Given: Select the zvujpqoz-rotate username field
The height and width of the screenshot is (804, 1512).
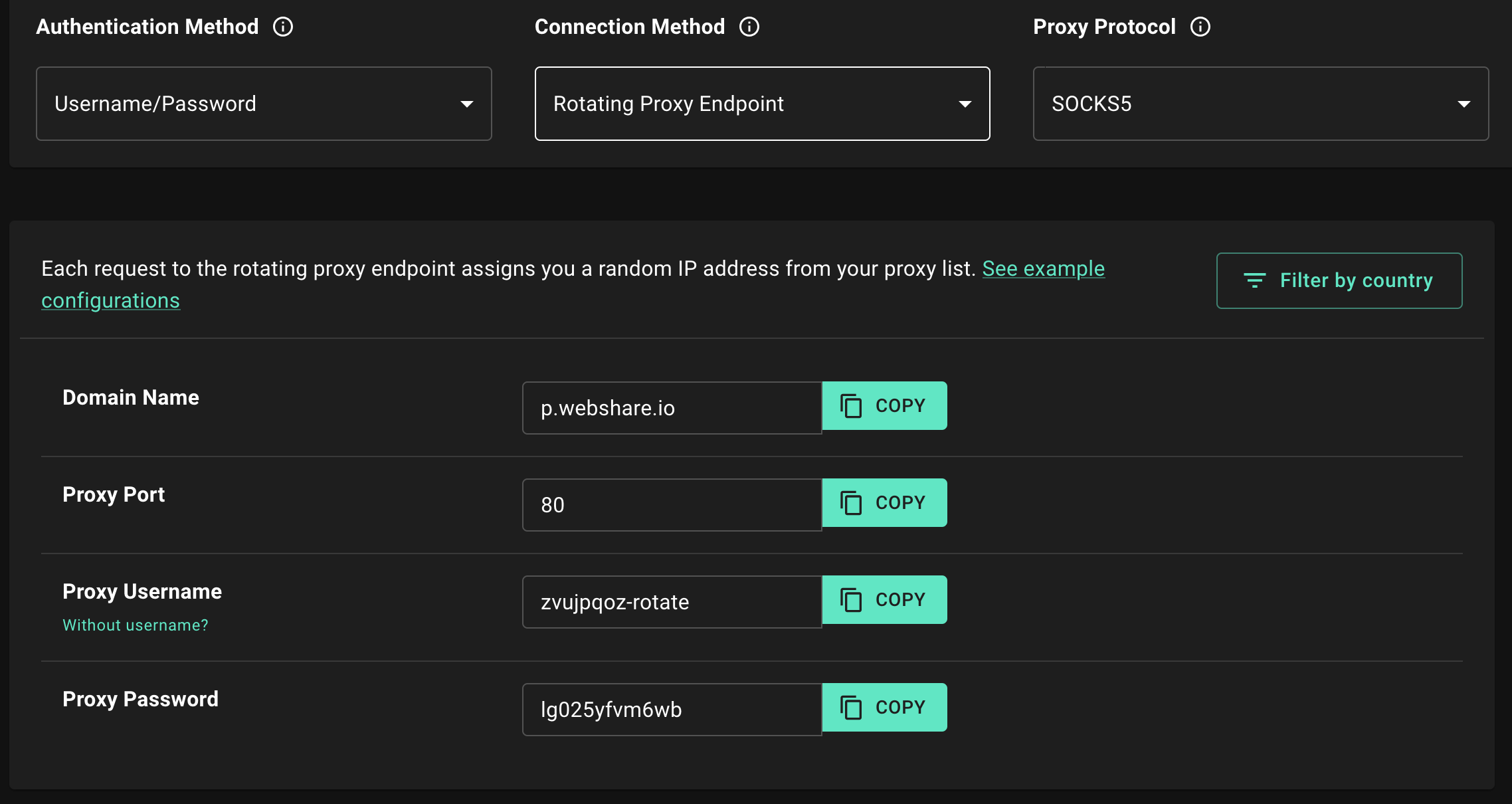Looking at the screenshot, I should click(671, 602).
